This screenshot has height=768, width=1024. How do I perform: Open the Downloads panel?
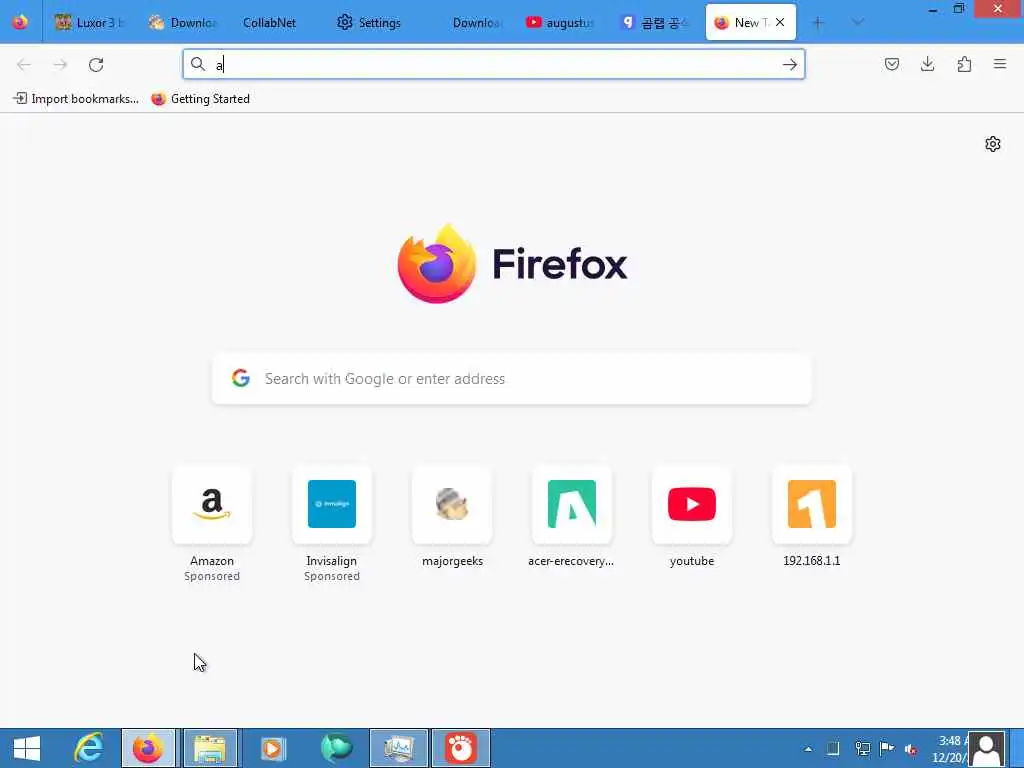(927, 64)
